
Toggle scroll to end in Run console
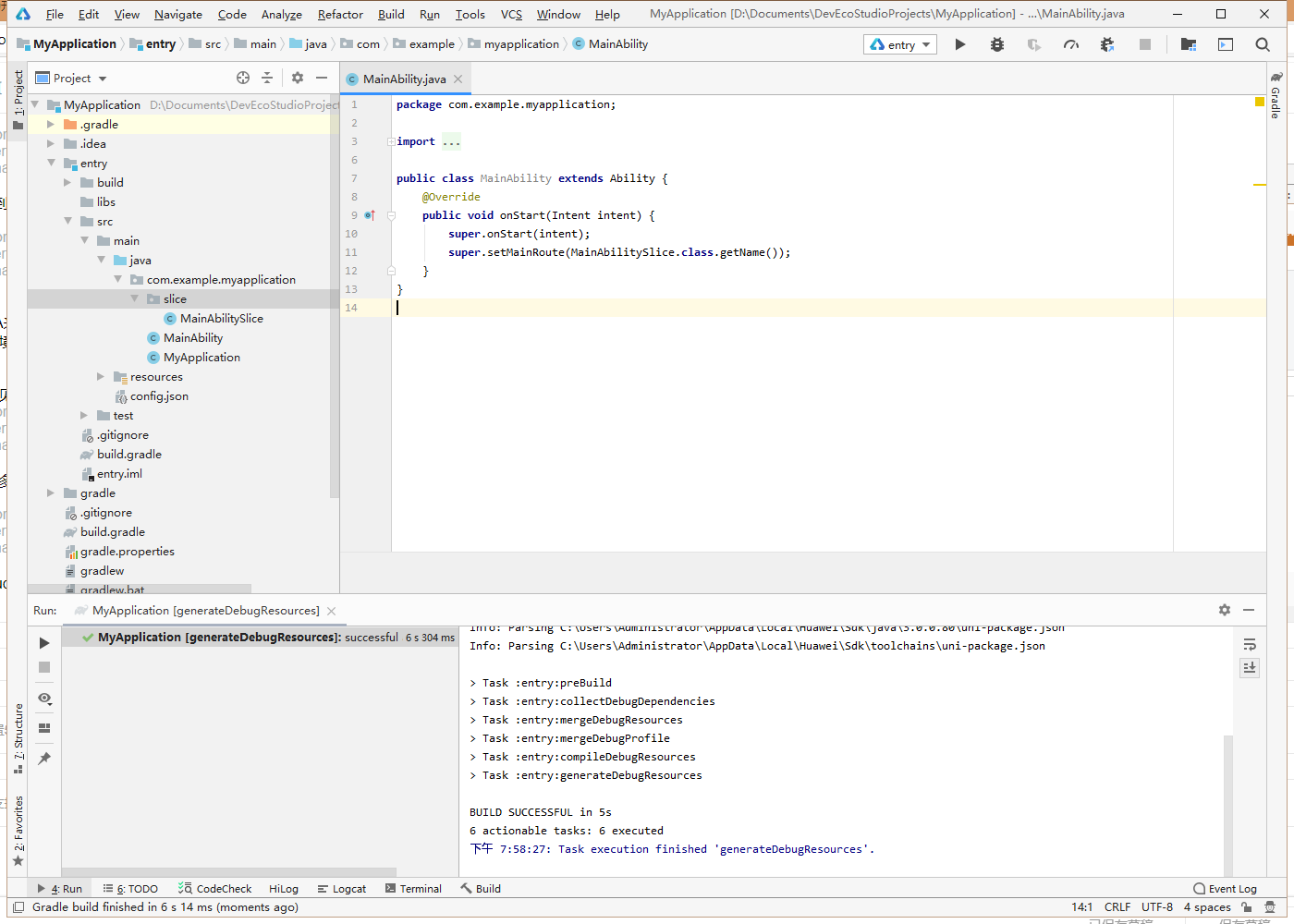point(1250,667)
